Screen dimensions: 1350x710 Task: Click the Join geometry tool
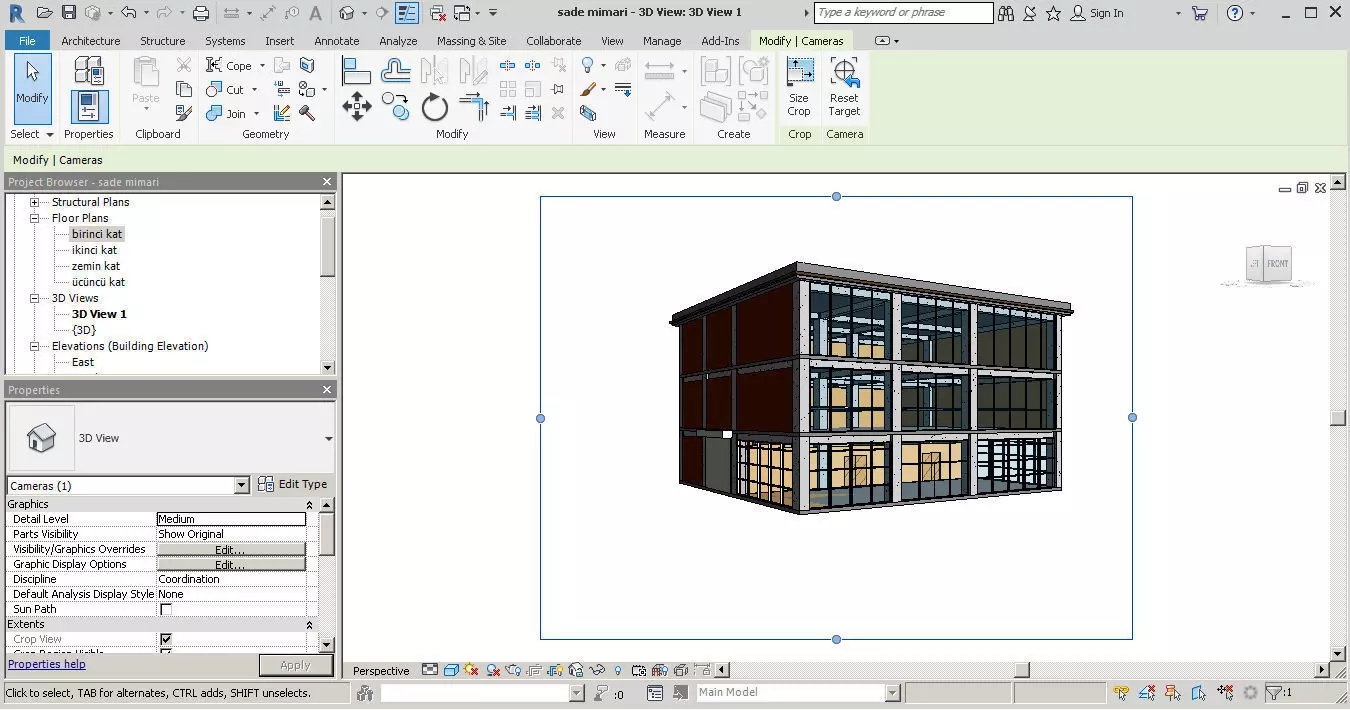tap(227, 113)
